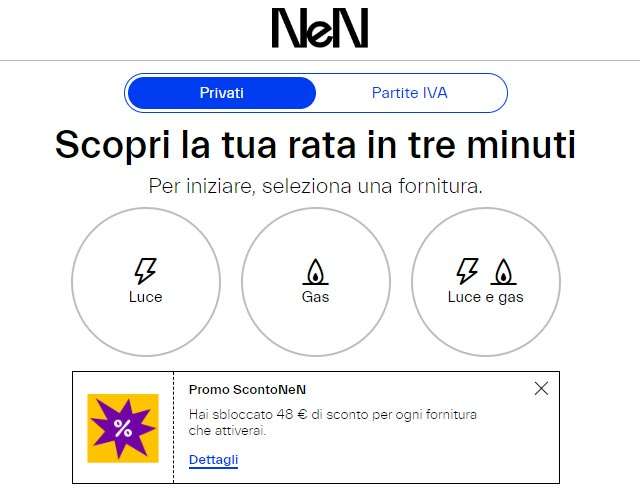The width and height of the screenshot is (640, 491).
Task: Click the subtitle Per iniziare, seleziona una fornitura
Action: point(315,186)
